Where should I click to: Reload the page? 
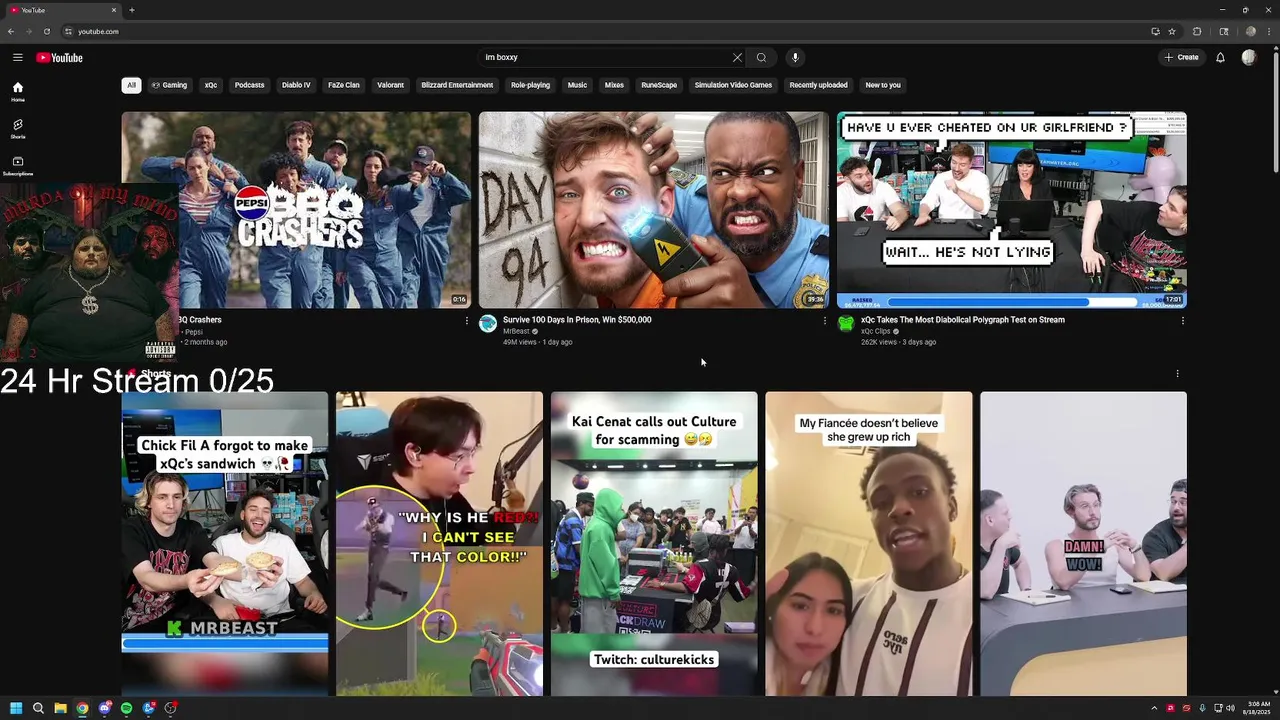click(46, 31)
